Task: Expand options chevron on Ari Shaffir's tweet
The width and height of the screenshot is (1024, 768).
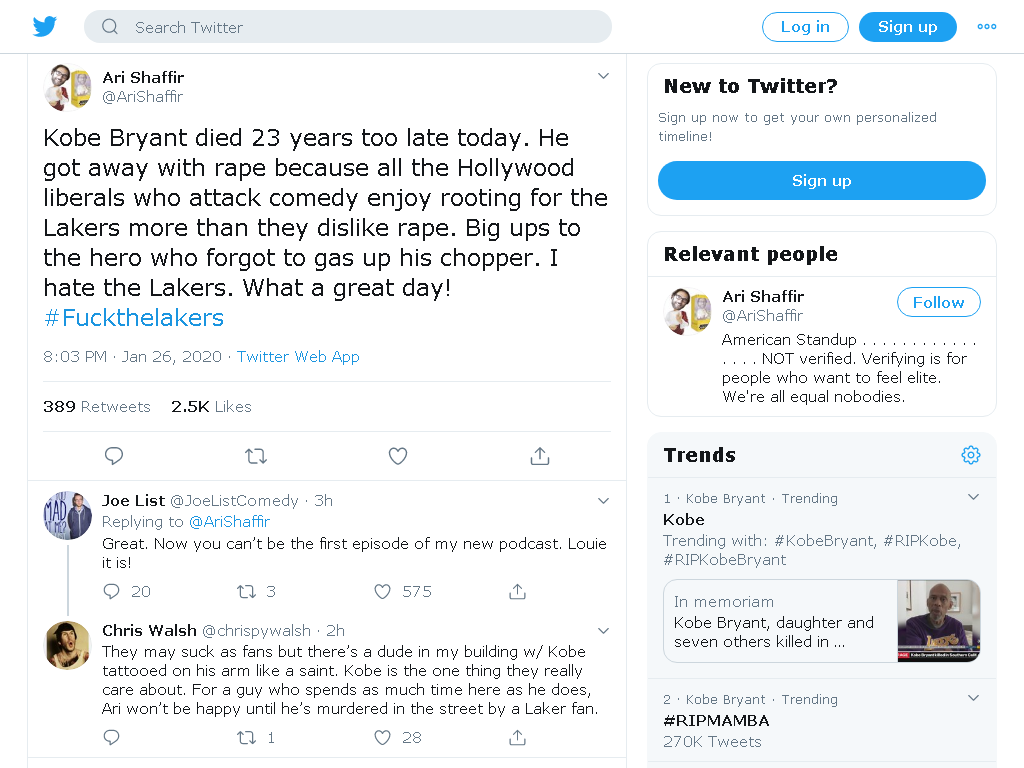Action: [x=603, y=76]
